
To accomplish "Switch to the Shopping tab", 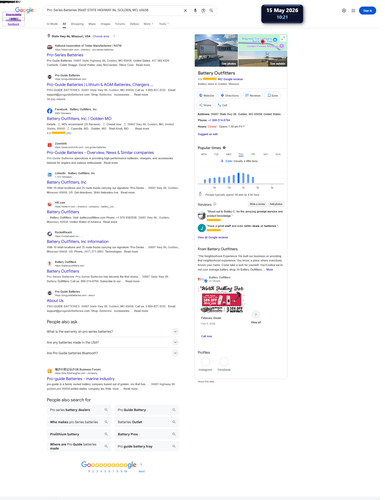I will click(77, 24).
